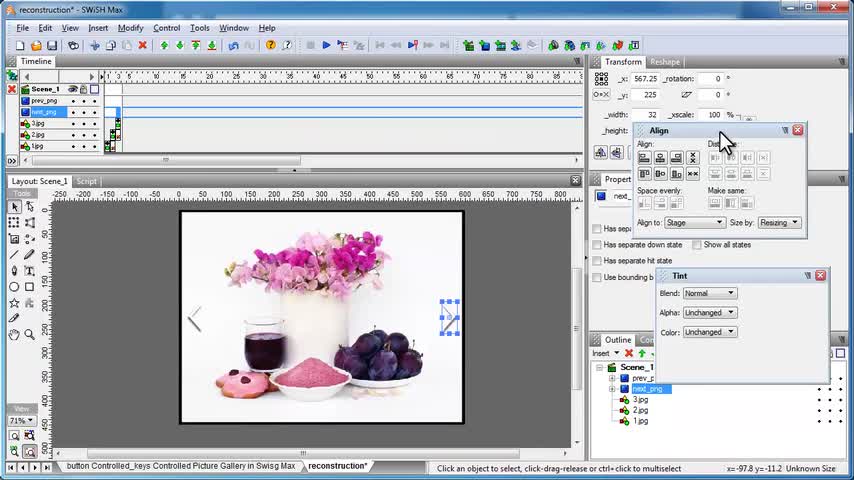The image size is (854, 480).
Task: Select the 3.jpg layer in Timeline
Action: coord(38,123)
